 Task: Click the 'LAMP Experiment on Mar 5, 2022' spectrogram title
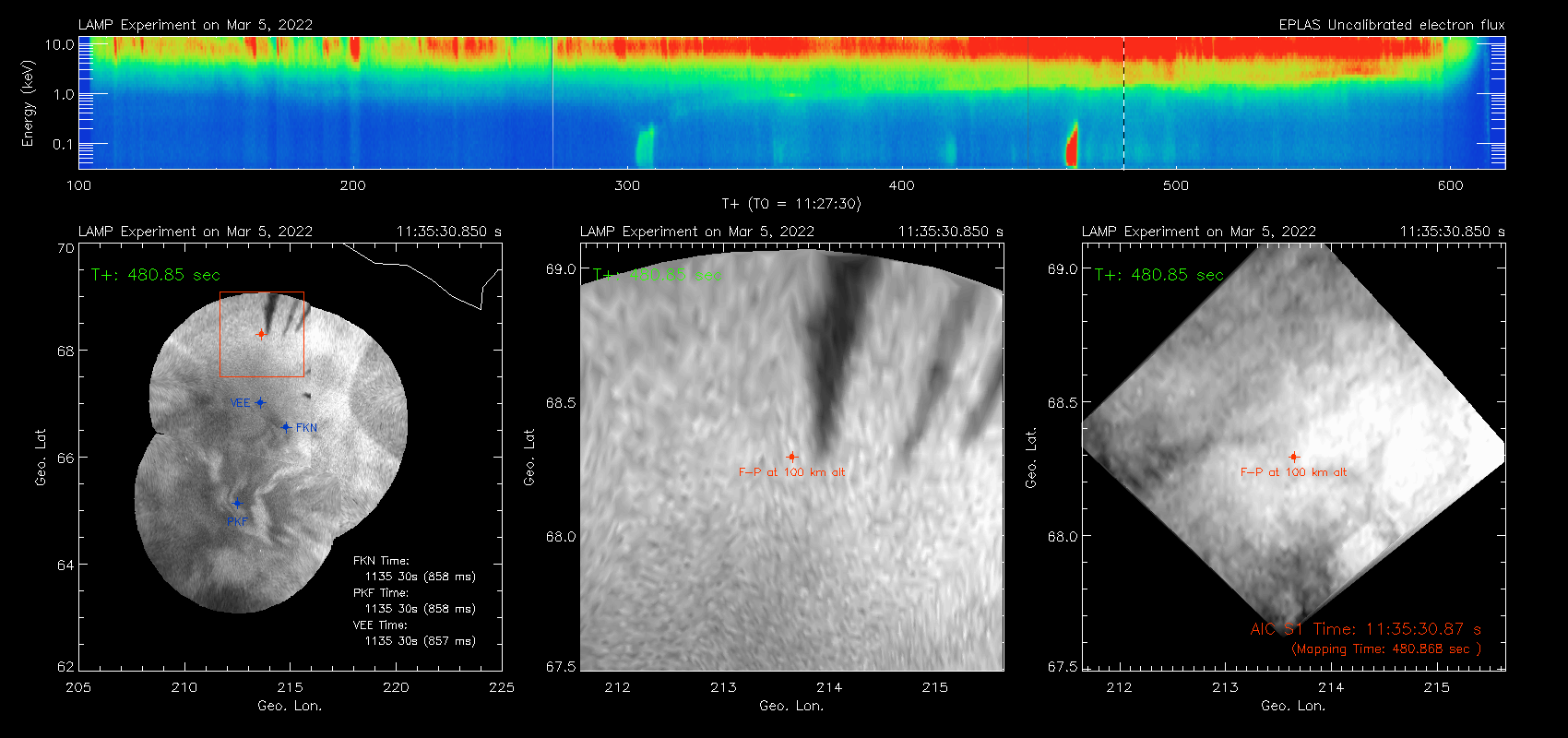pyautogui.click(x=196, y=25)
